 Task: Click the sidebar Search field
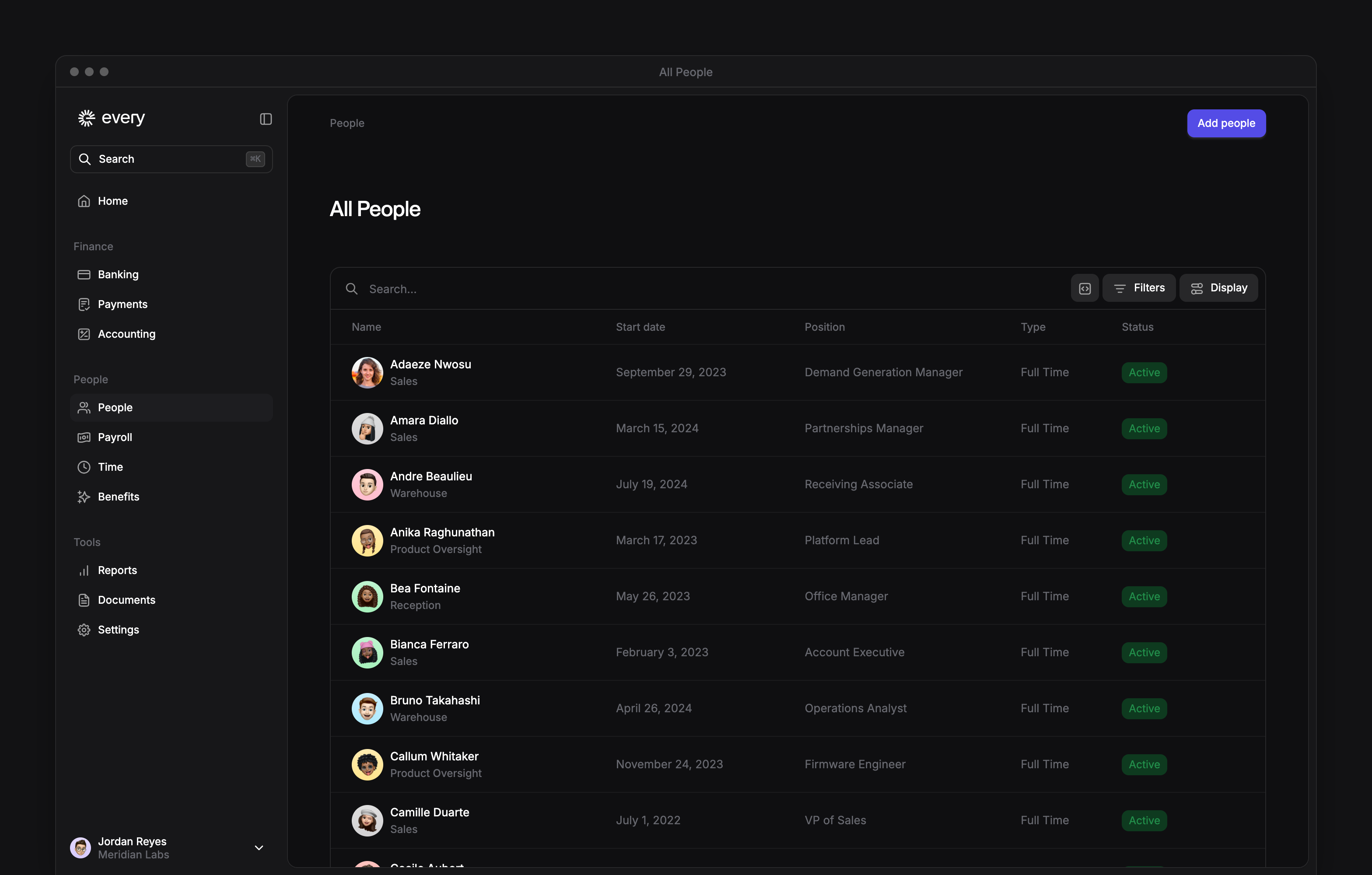tap(171, 159)
